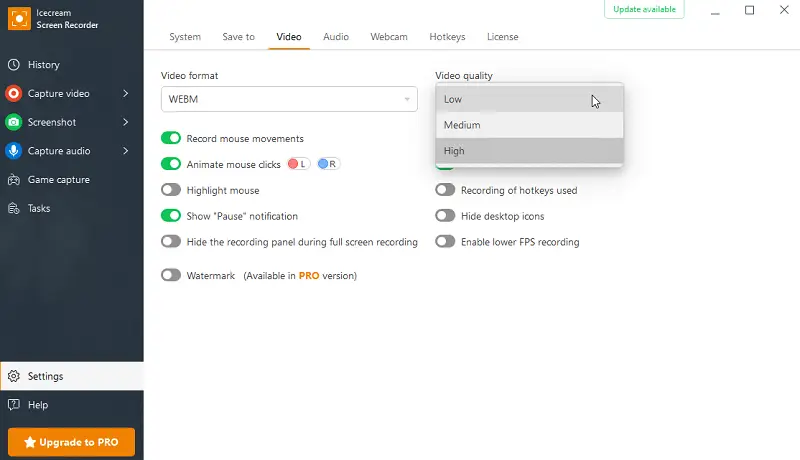Click the blue Capture audio microphone icon
This screenshot has height=460, width=800.
[x=14, y=151]
